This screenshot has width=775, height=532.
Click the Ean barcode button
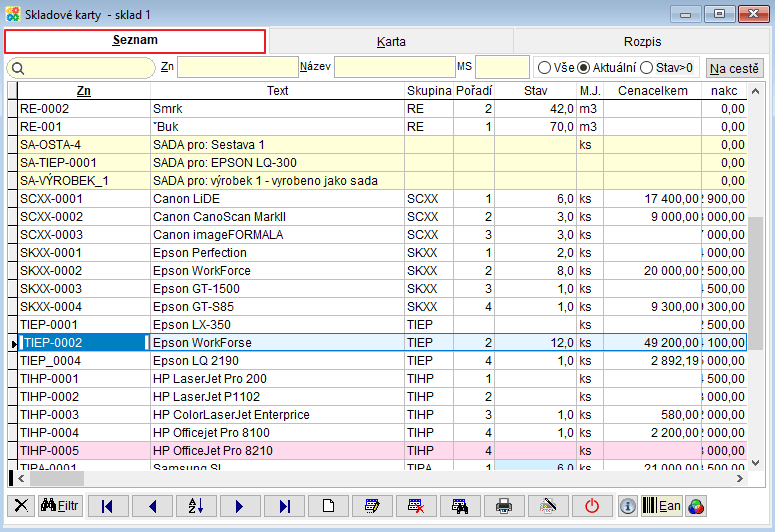[x=662, y=506]
